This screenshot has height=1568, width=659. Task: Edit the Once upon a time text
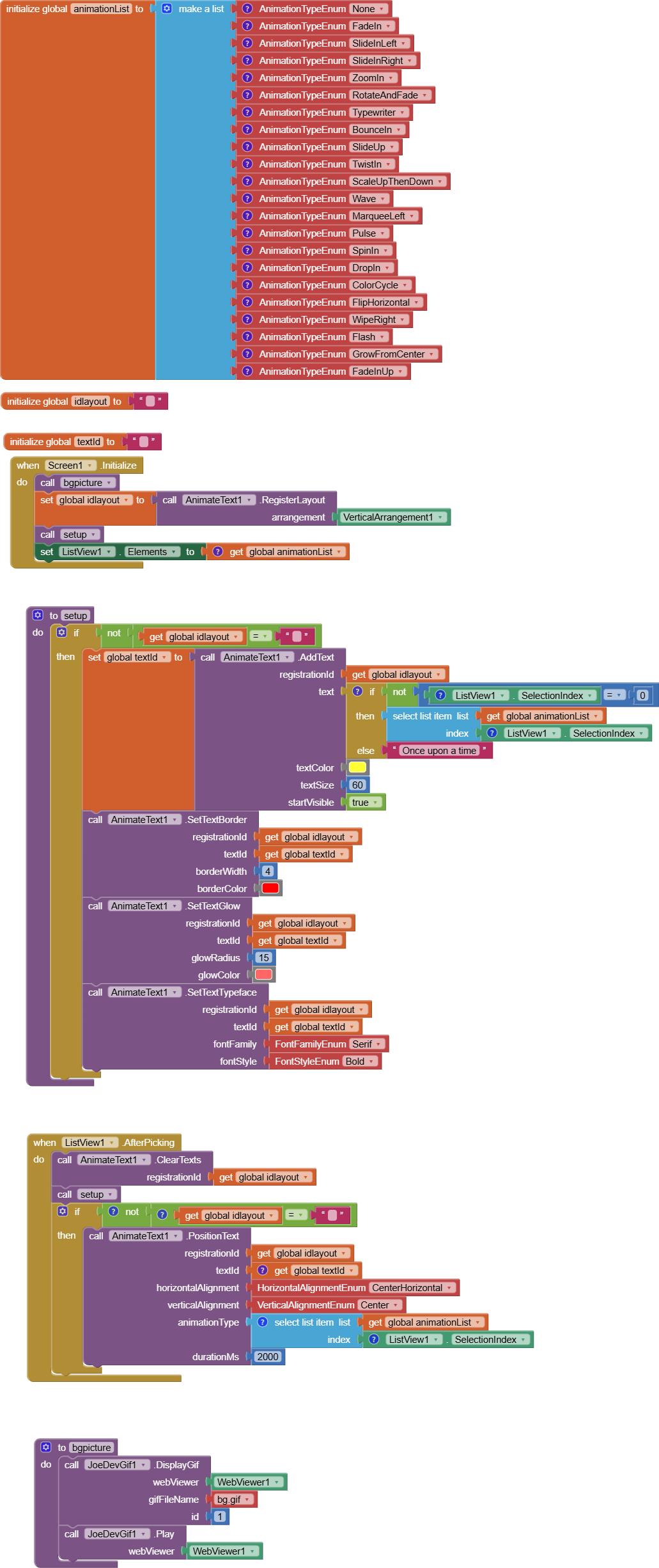[x=439, y=751]
